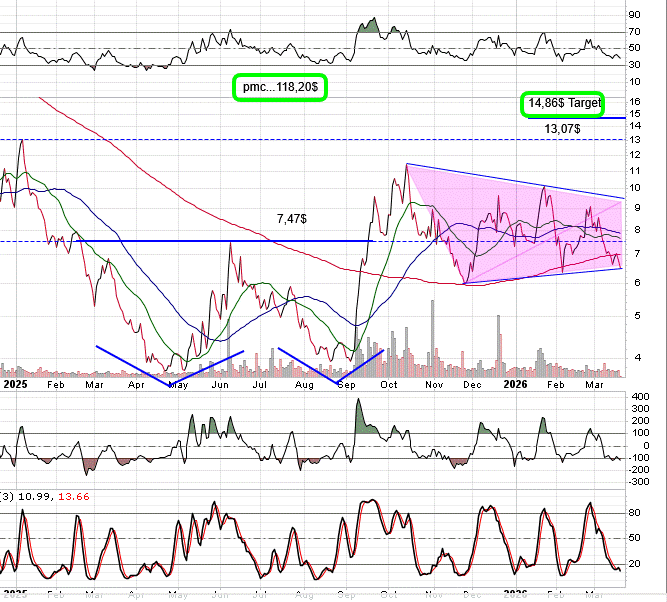This screenshot has height=602, width=667.
Task: Click the "400" tick on the oscillator scale
Action: [637, 398]
